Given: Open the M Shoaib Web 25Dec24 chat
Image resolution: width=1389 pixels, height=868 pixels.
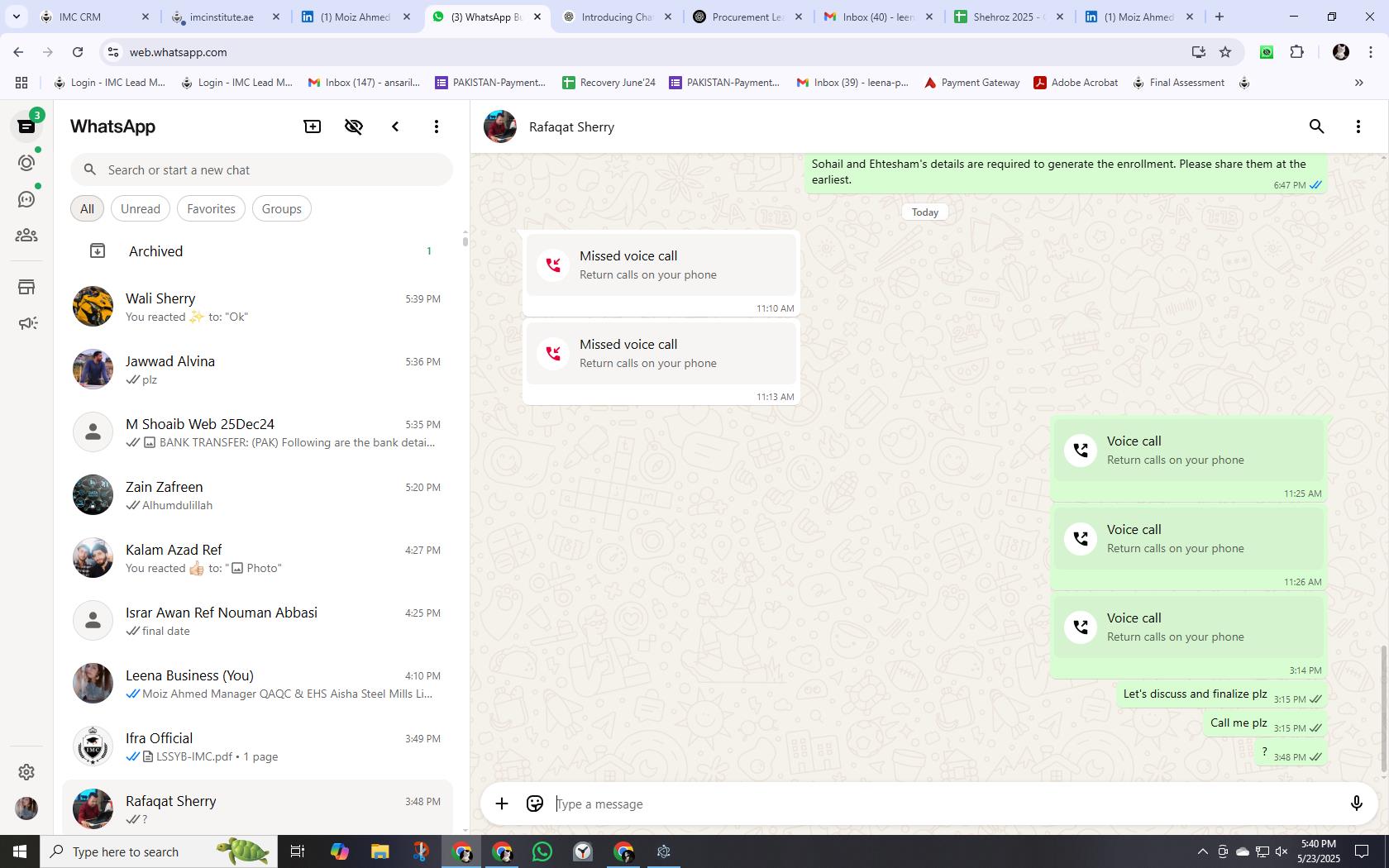Looking at the screenshot, I should (x=258, y=432).
